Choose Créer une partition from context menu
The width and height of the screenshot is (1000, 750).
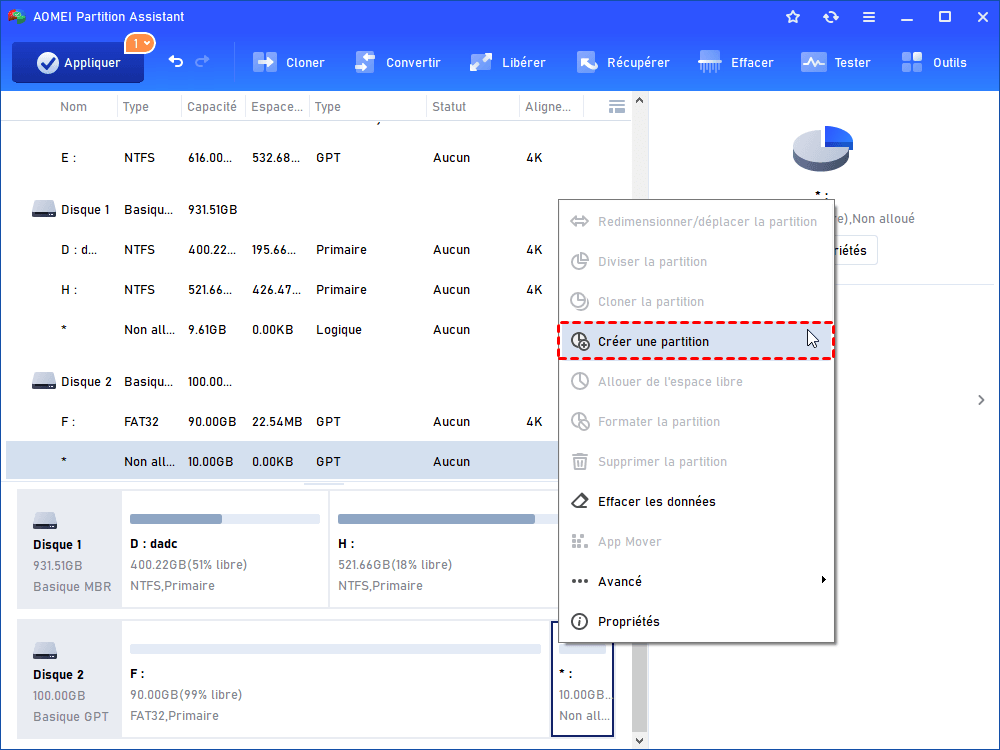[696, 341]
